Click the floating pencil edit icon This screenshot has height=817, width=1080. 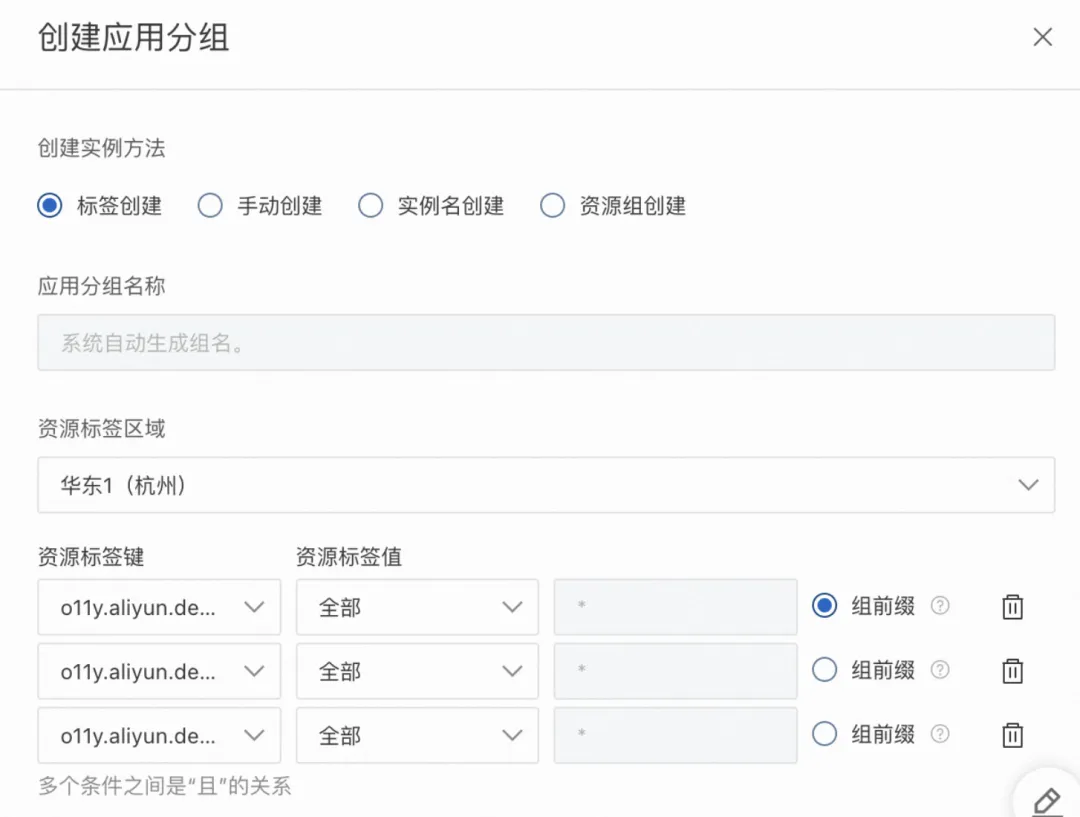point(1048,801)
